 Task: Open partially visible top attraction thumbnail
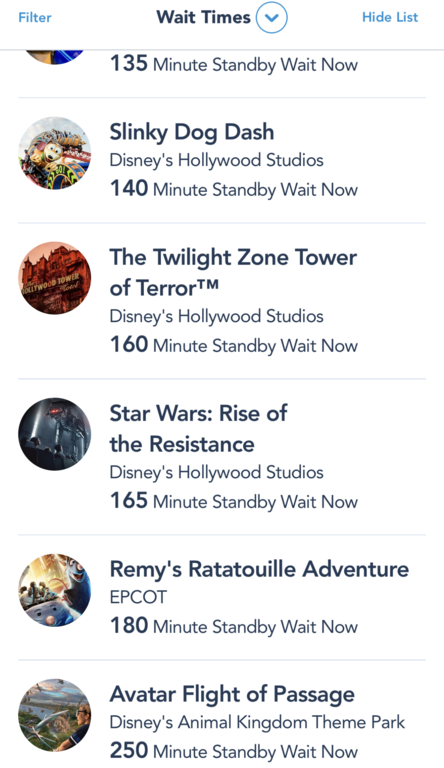click(55, 57)
